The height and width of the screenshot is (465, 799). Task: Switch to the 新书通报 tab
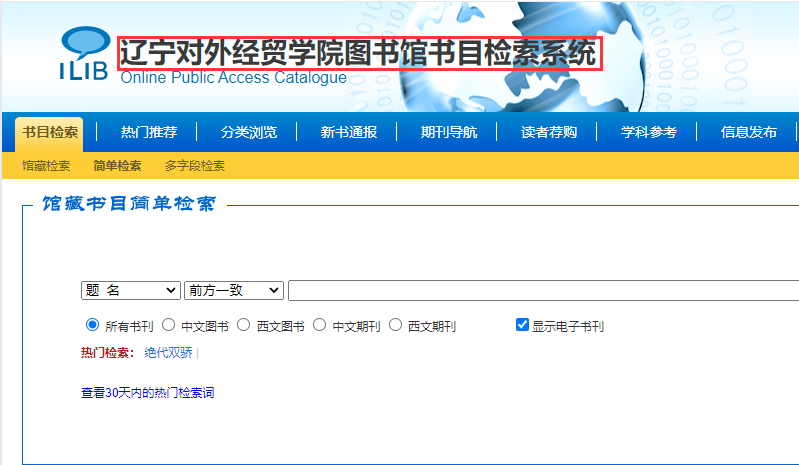point(349,132)
